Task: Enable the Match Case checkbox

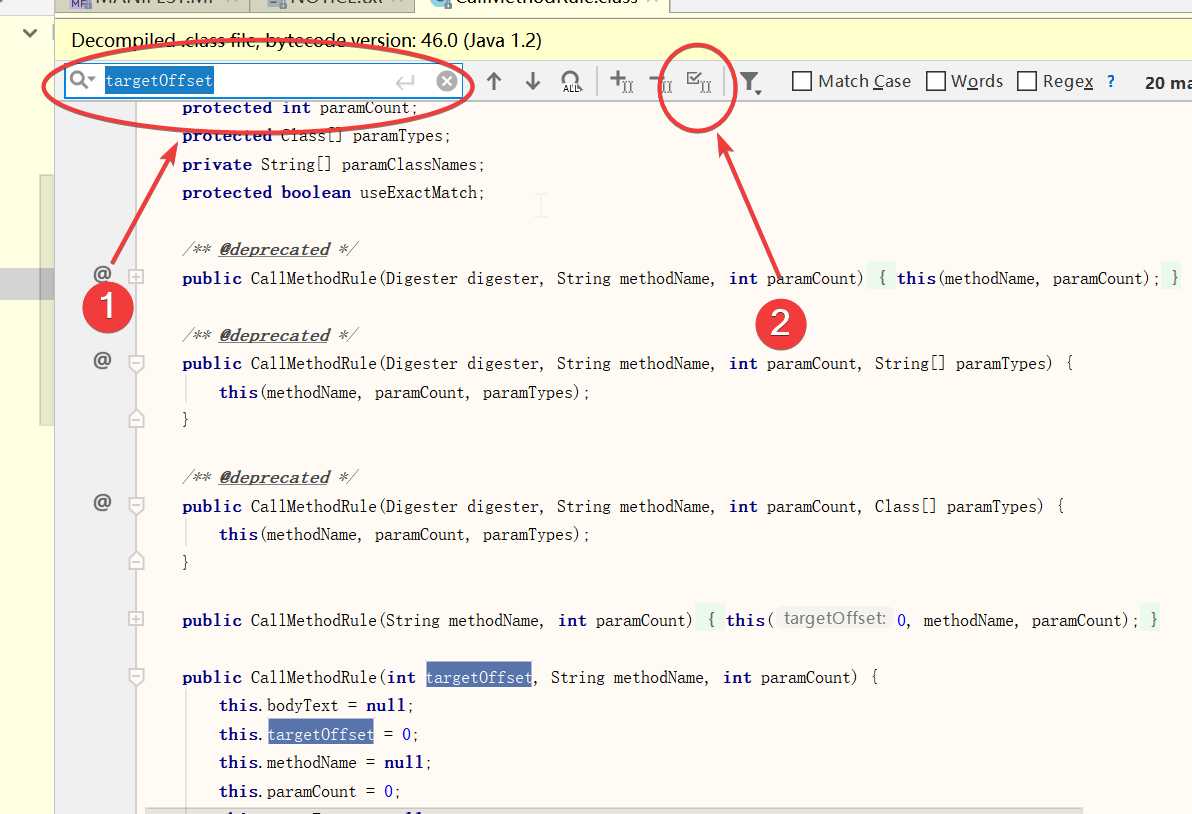Action: (x=801, y=81)
